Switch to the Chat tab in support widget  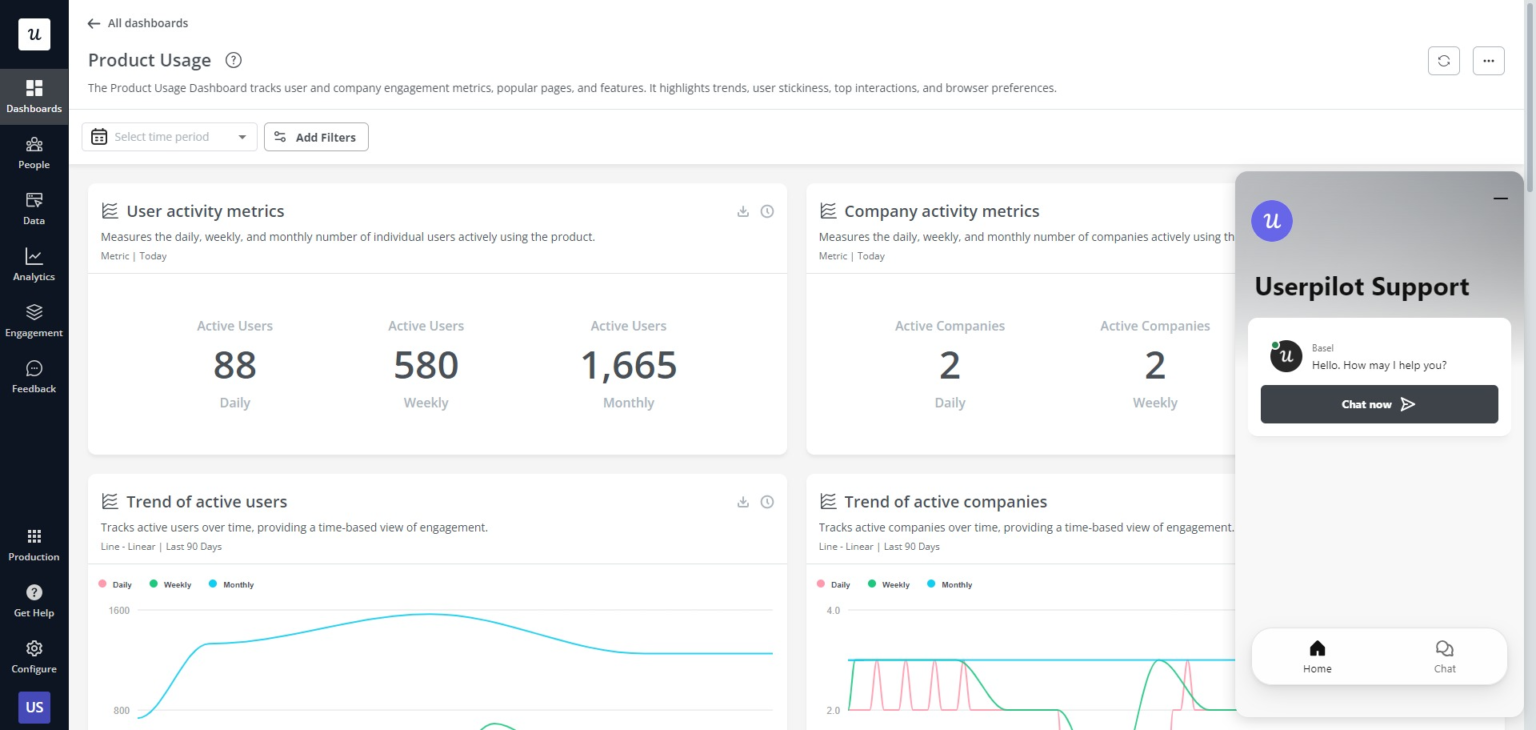click(1444, 656)
